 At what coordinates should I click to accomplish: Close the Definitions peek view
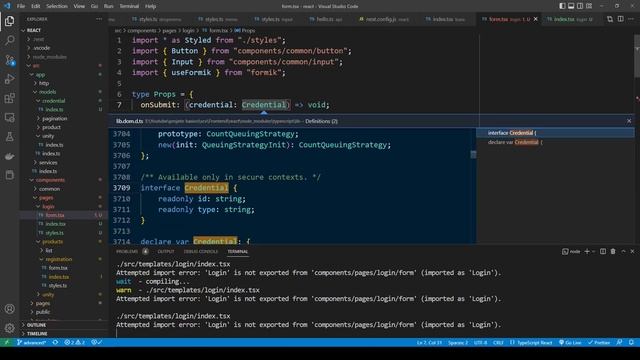tap(629, 121)
